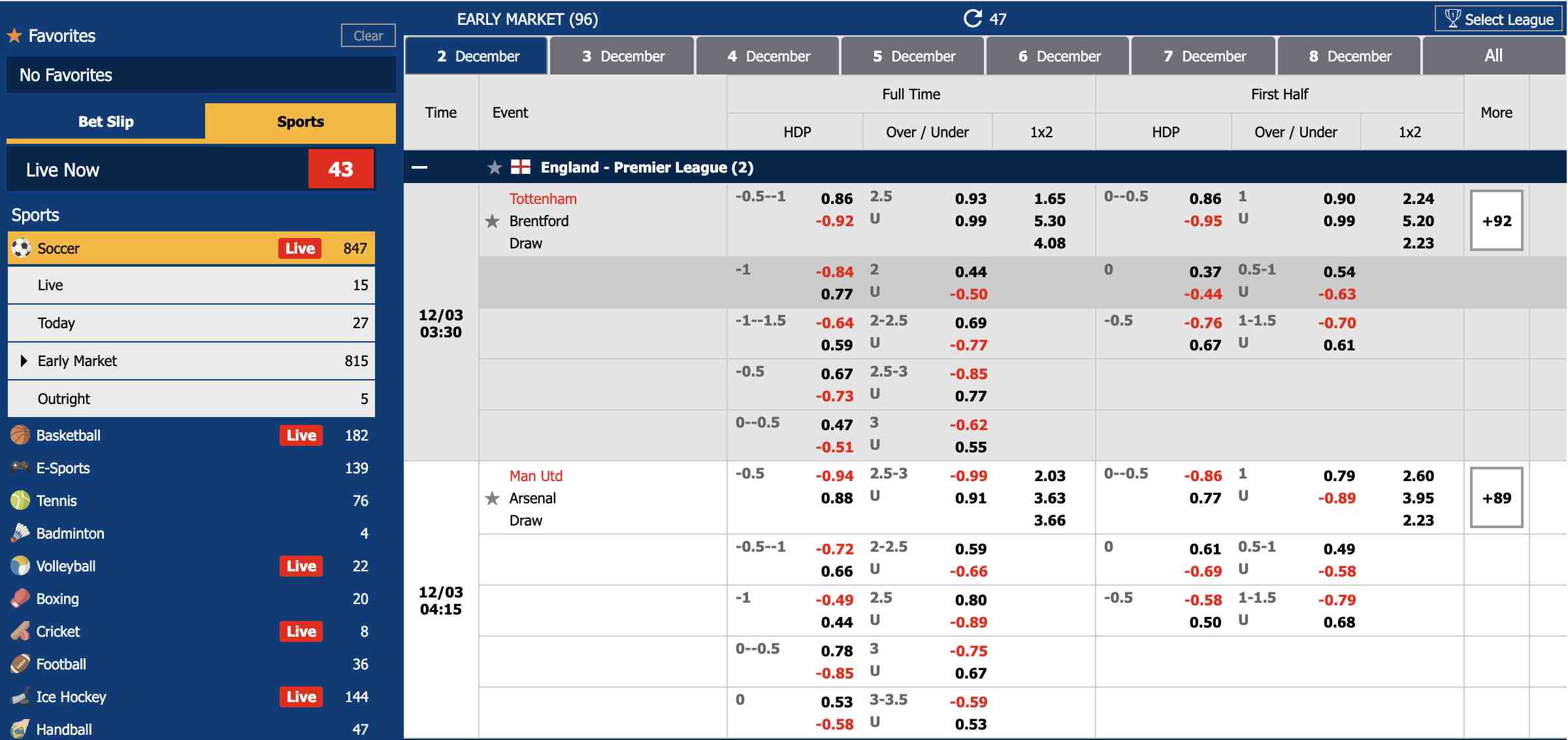The height and width of the screenshot is (740, 1568).
Task: Select the Live soccer submenu
Action: coord(191,285)
